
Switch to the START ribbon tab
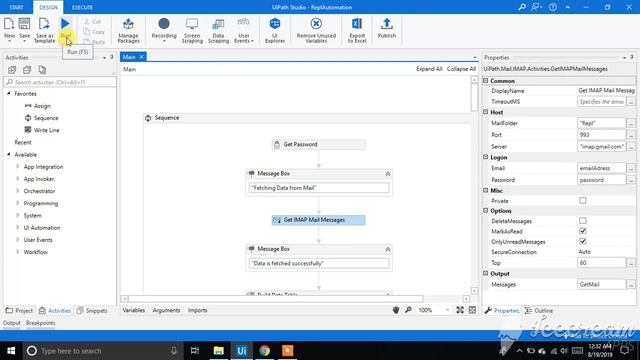(16, 7)
